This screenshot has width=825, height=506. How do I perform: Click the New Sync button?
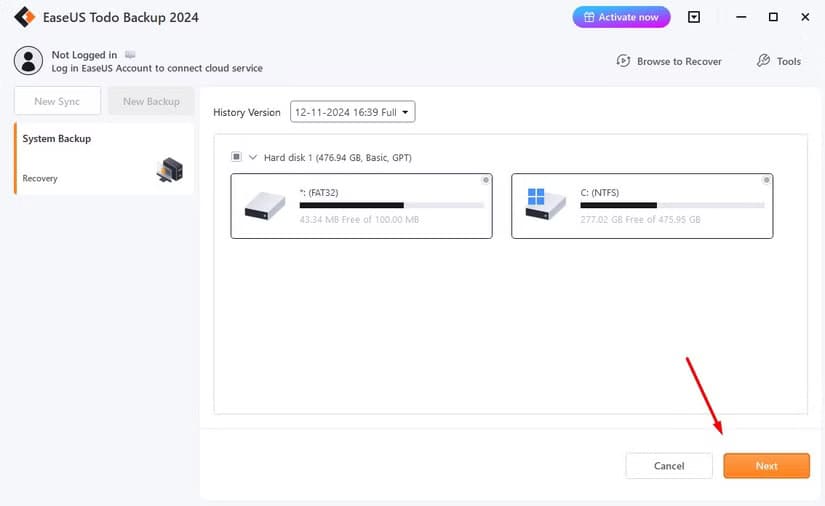[57, 101]
